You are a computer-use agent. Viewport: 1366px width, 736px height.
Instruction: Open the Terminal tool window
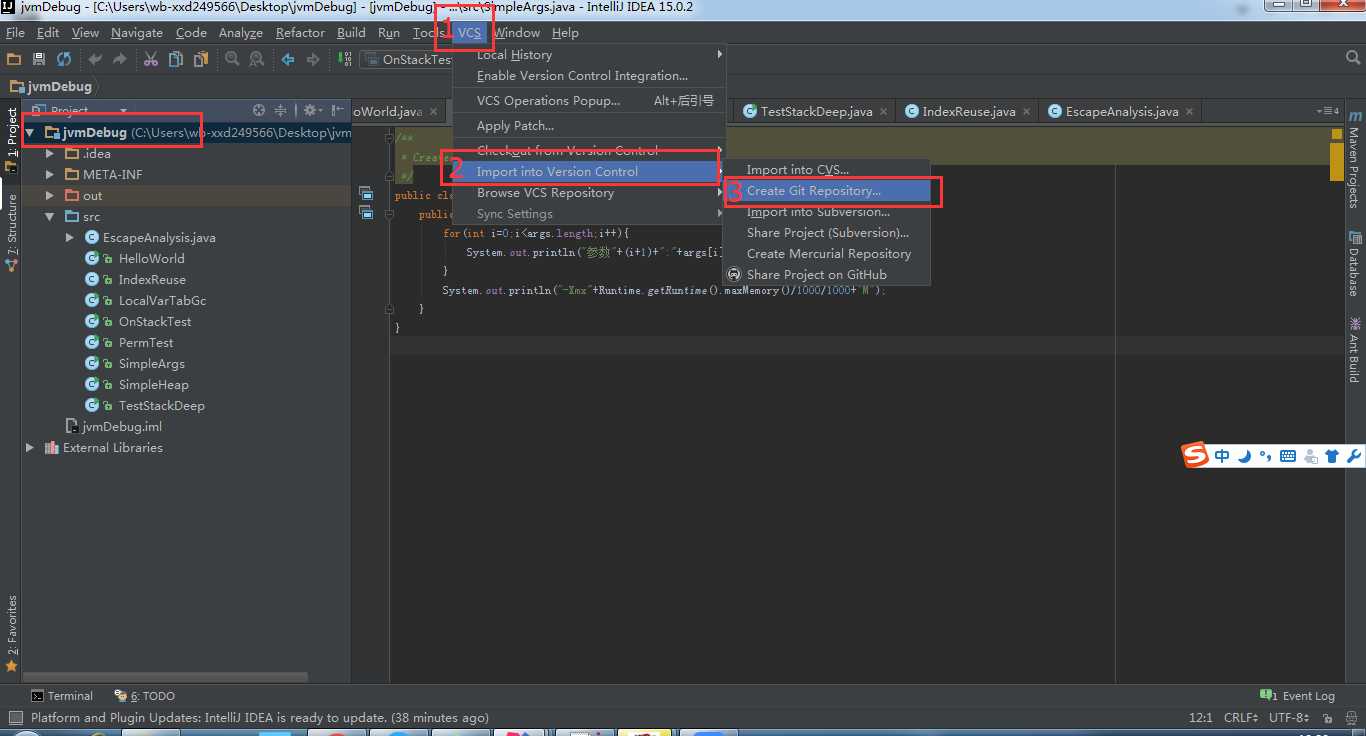61,696
